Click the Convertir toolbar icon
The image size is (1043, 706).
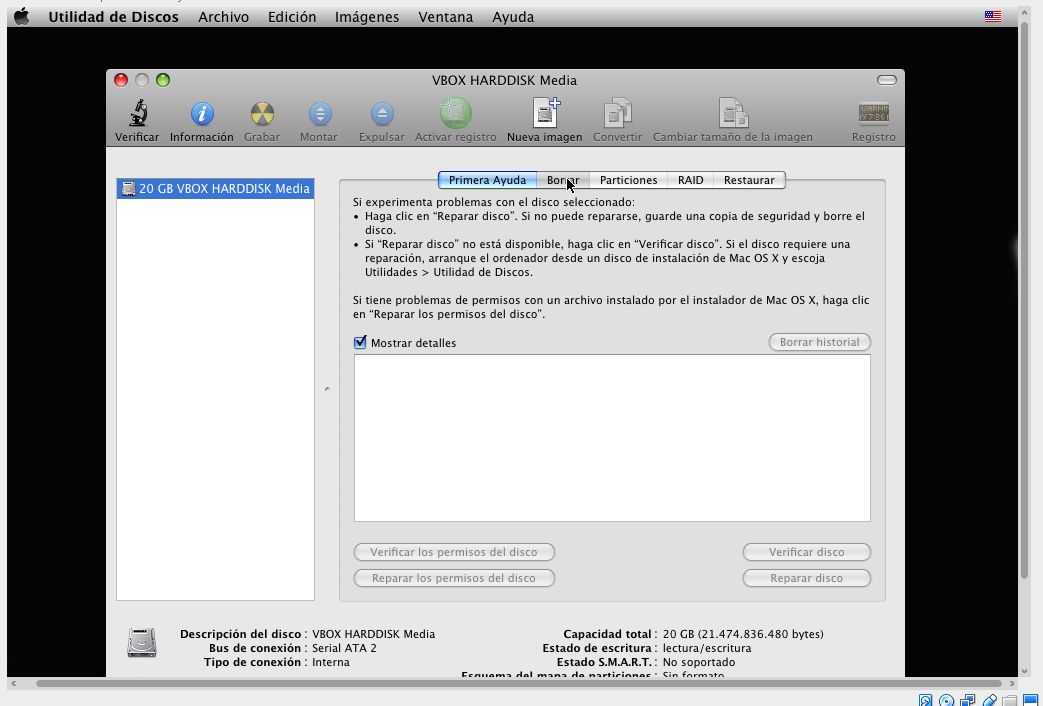[617, 113]
